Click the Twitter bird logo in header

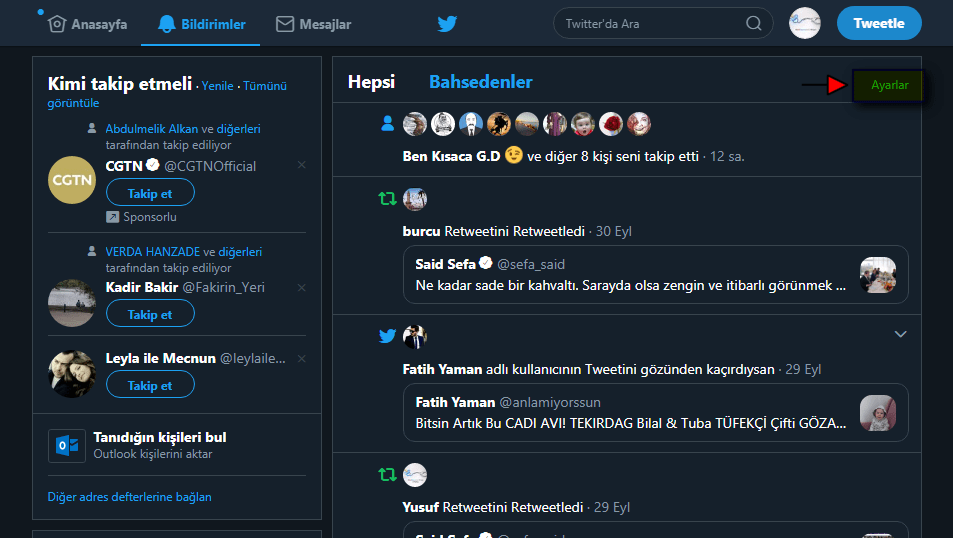pyautogui.click(x=447, y=24)
